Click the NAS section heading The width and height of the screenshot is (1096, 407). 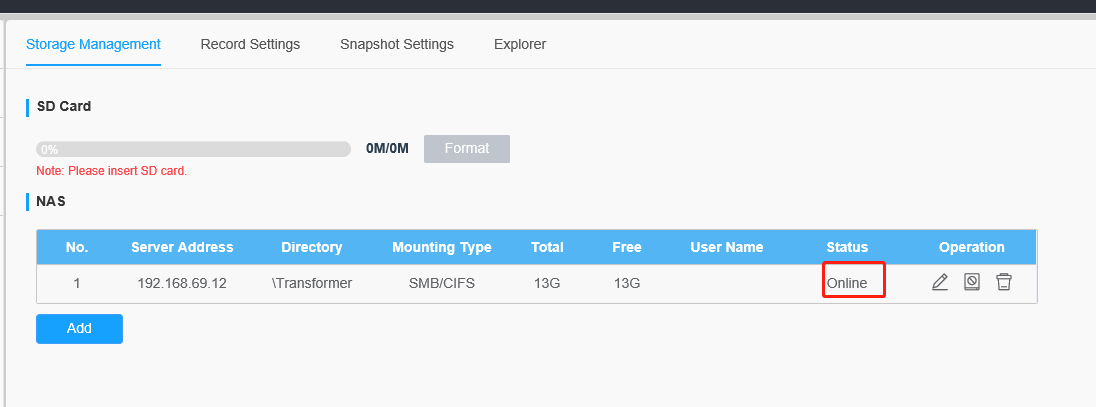[51, 201]
